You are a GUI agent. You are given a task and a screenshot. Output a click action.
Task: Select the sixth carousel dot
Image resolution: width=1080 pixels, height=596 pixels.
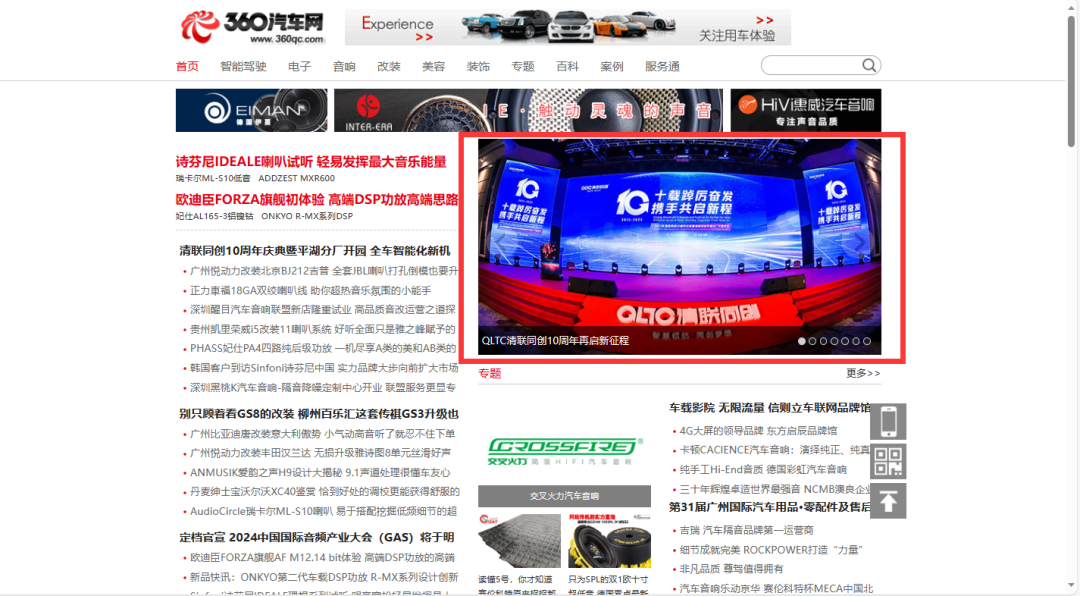856,341
